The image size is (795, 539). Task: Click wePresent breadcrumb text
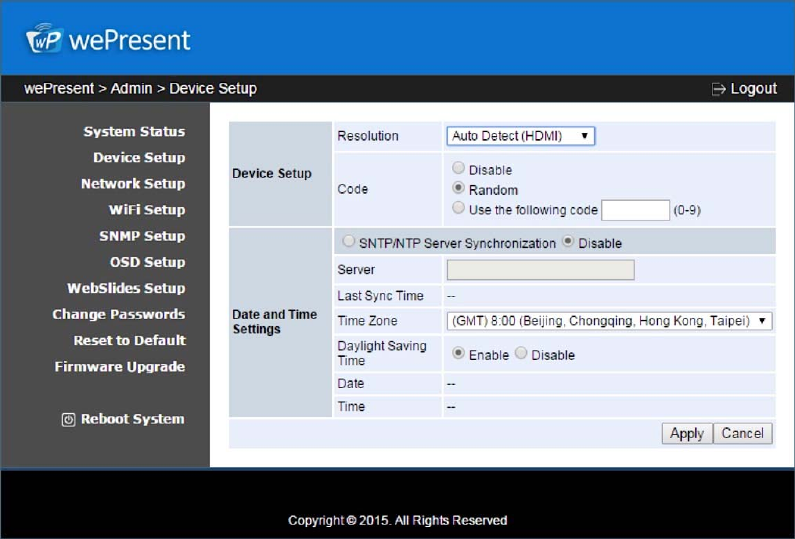(x=59, y=89)
